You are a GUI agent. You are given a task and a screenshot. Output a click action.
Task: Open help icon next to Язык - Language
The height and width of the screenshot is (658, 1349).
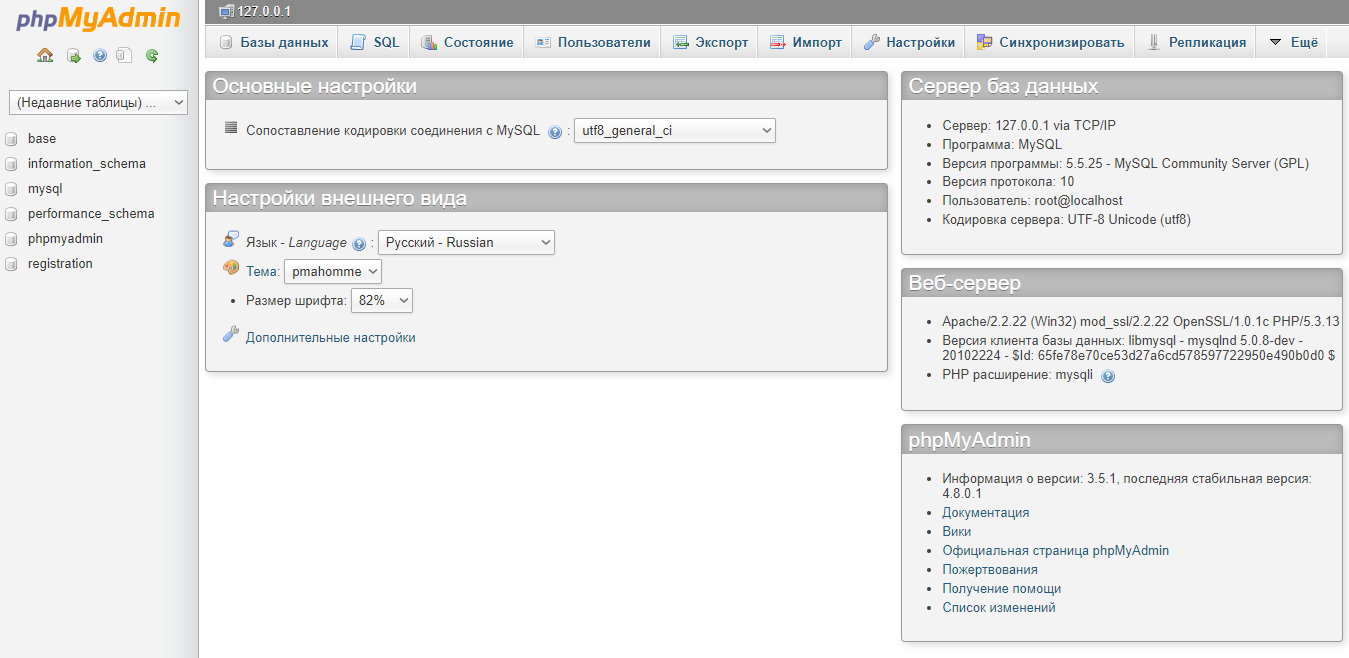[359, 244]
